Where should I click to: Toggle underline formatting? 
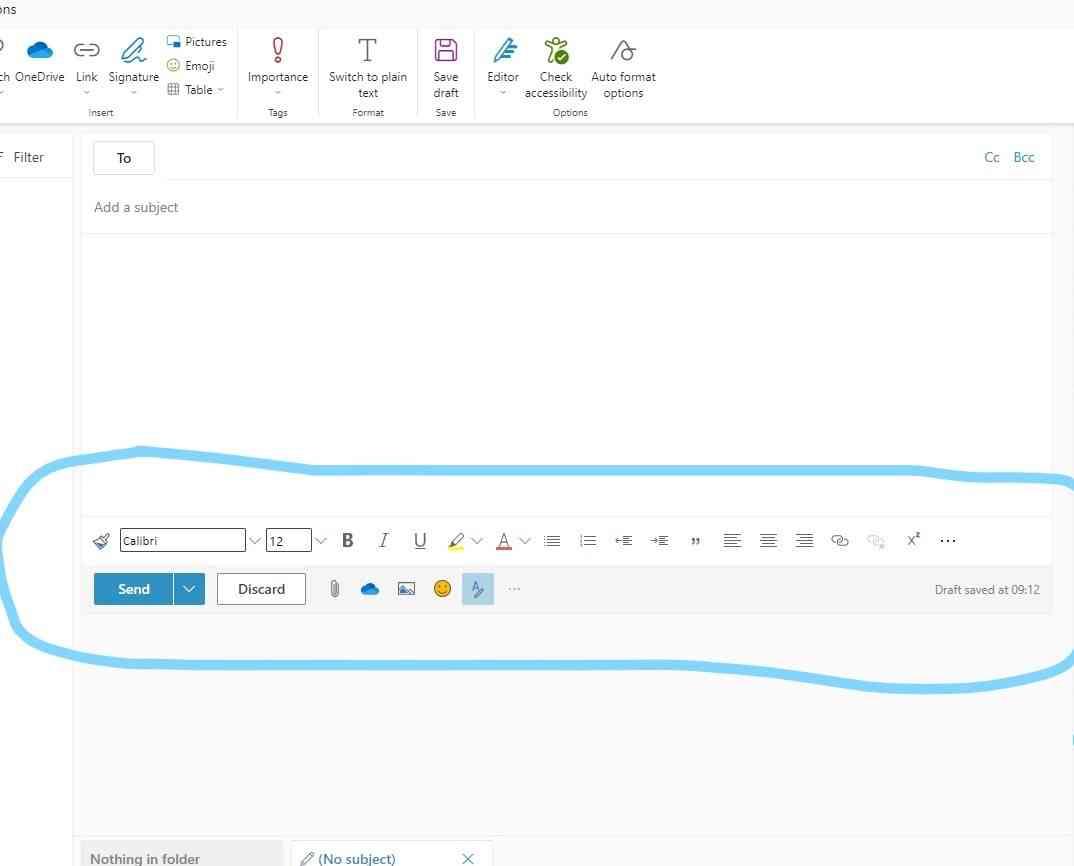420,541
